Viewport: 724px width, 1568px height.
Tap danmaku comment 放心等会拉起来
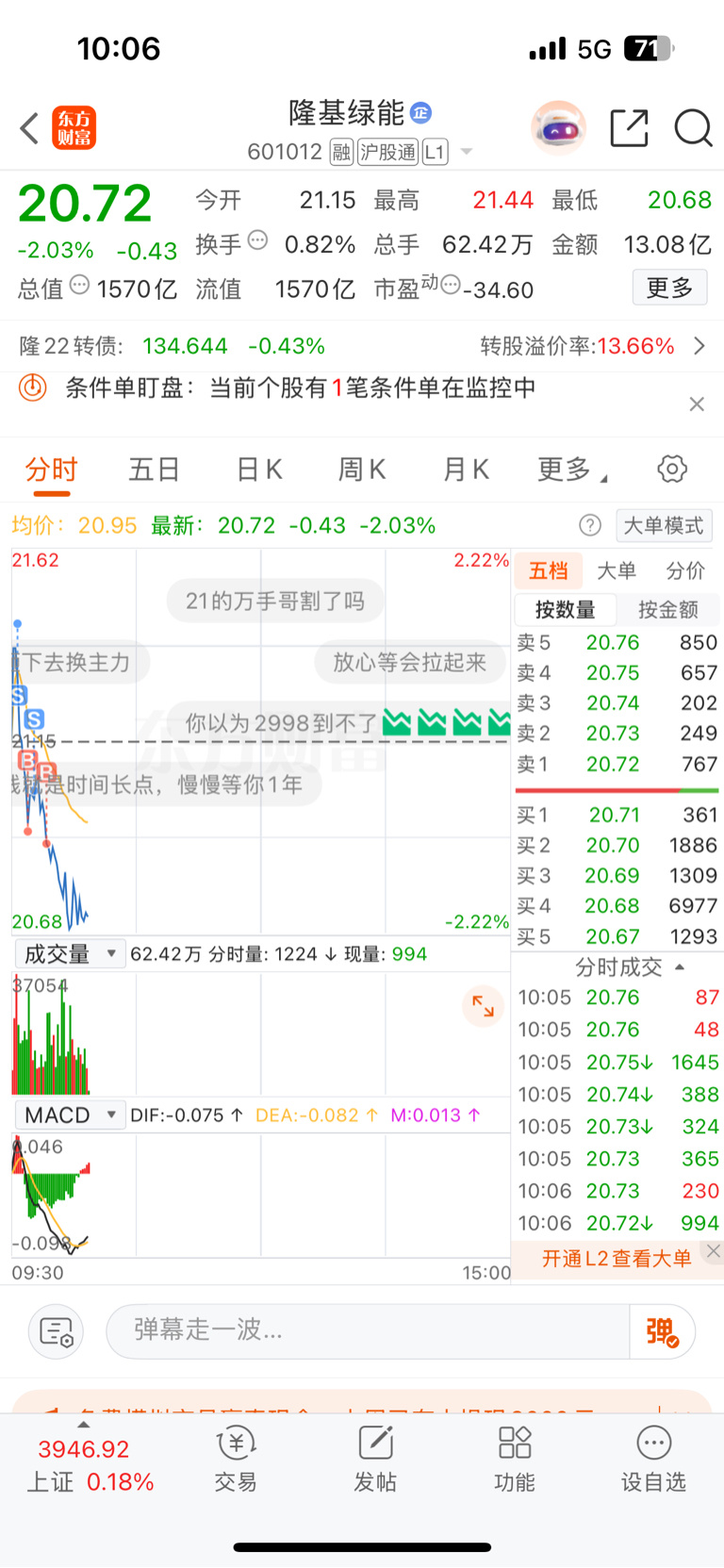pos(409,662)
